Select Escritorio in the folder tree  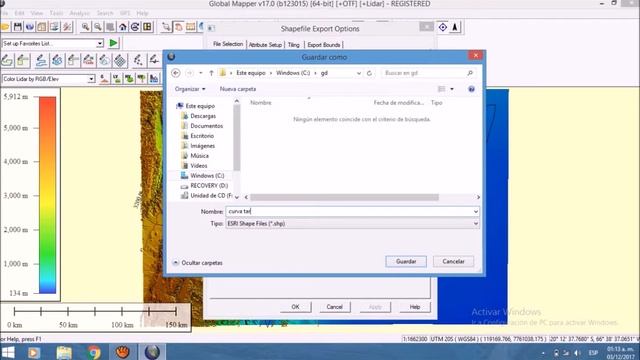[202, 136]
